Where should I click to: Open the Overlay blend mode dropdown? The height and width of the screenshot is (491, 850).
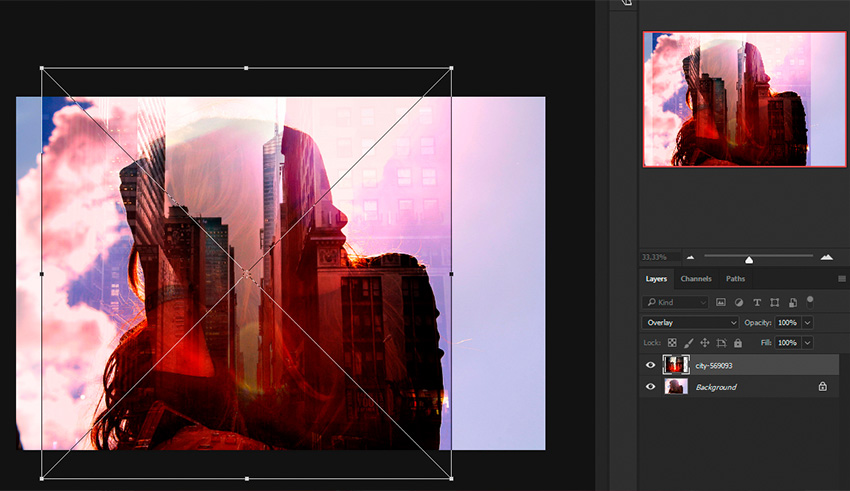point(690,323)
